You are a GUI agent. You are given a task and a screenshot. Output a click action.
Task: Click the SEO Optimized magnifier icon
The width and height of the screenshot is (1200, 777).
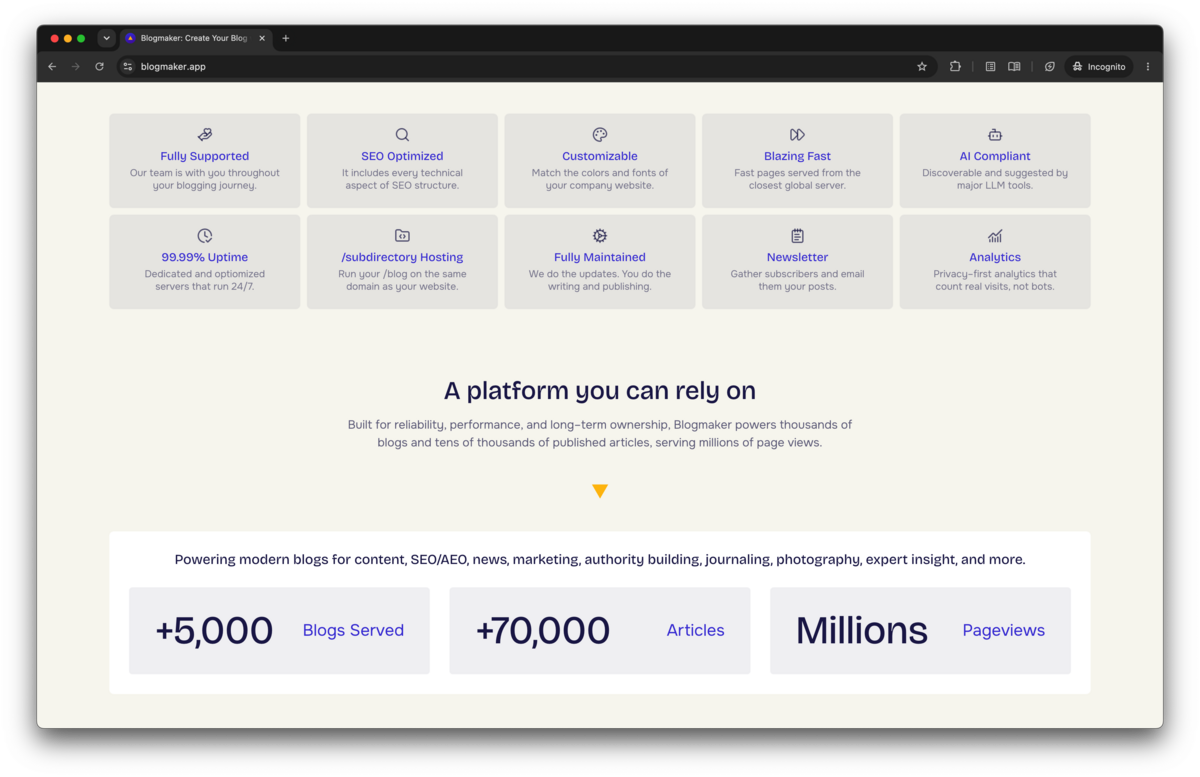(402, 134)
